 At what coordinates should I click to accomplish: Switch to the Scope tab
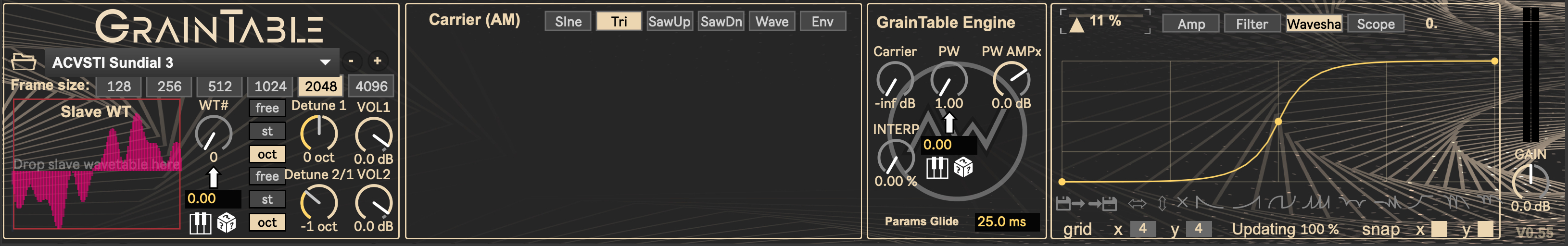click(1376, 25)
